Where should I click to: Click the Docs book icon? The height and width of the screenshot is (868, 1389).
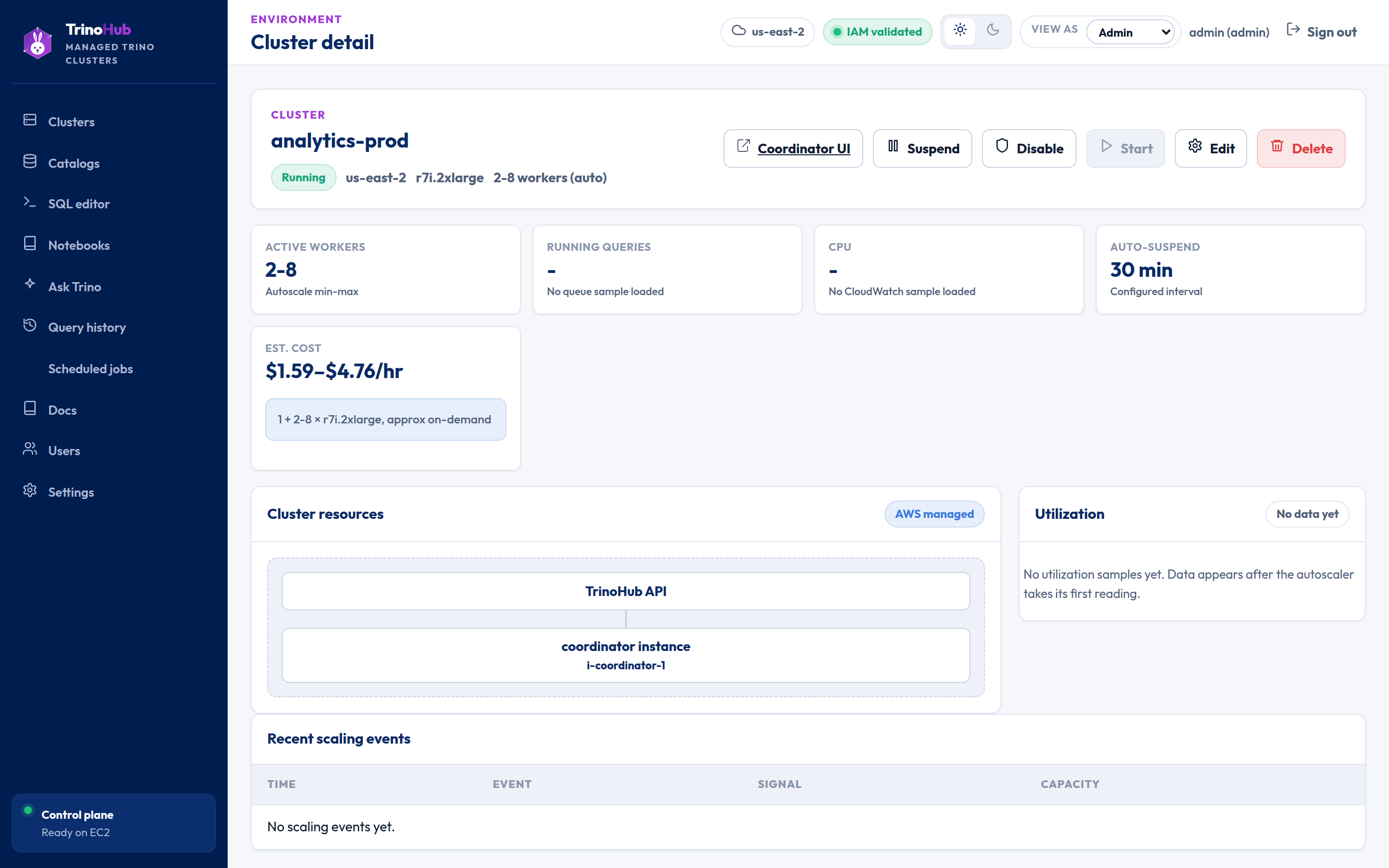coord(30,408)
